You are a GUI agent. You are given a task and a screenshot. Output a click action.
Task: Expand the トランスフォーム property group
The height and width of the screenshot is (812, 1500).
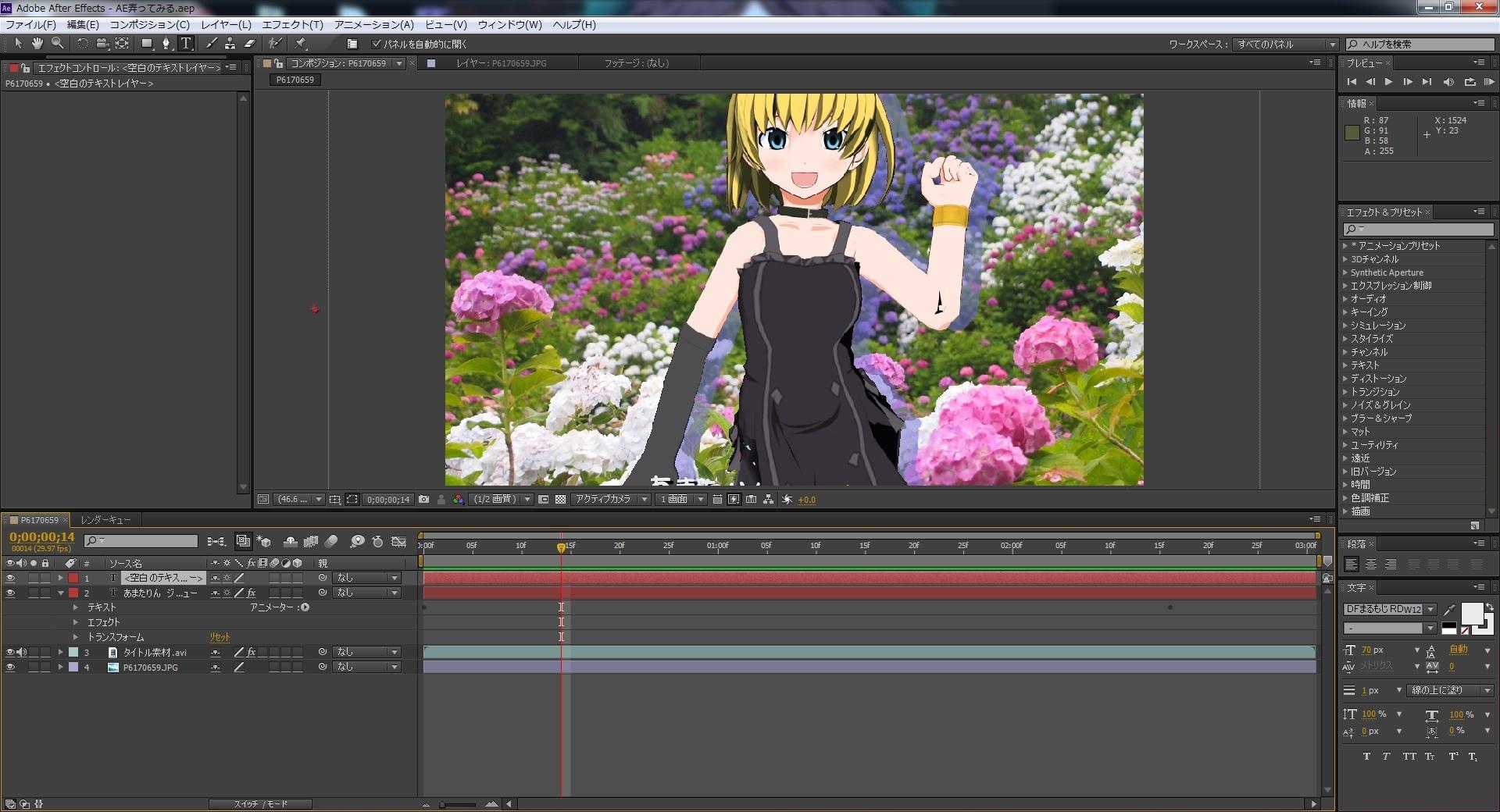[76, 638]
